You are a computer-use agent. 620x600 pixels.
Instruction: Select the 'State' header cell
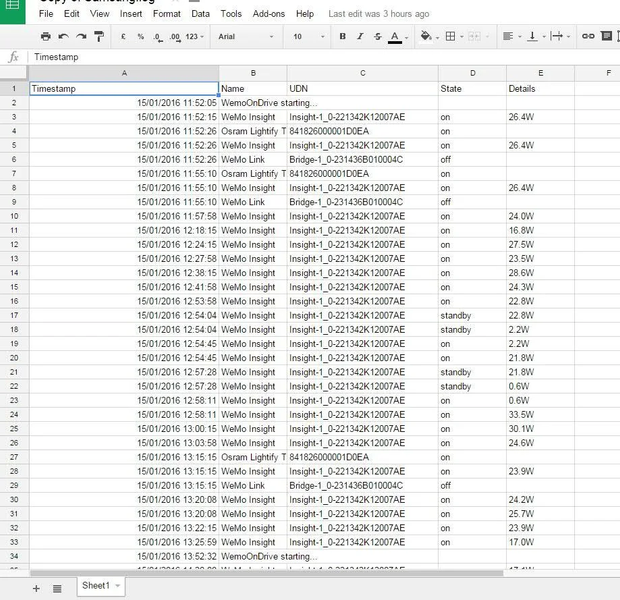[x=473, y=89]
